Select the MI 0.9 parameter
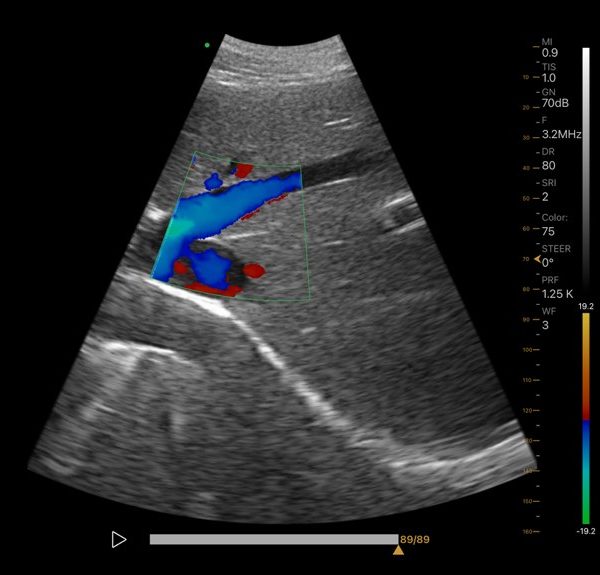The image size is (600, 575). (x=549, y=48)
